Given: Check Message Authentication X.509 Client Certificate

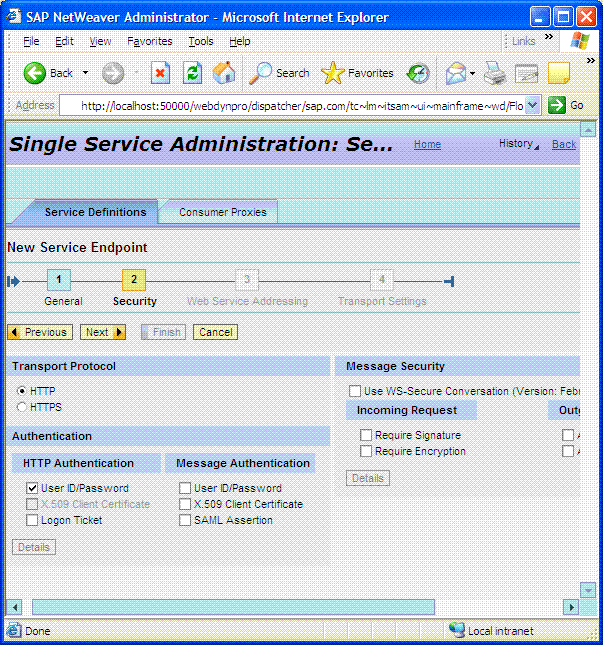Looking at the screenshot, I should coord(185,504).
